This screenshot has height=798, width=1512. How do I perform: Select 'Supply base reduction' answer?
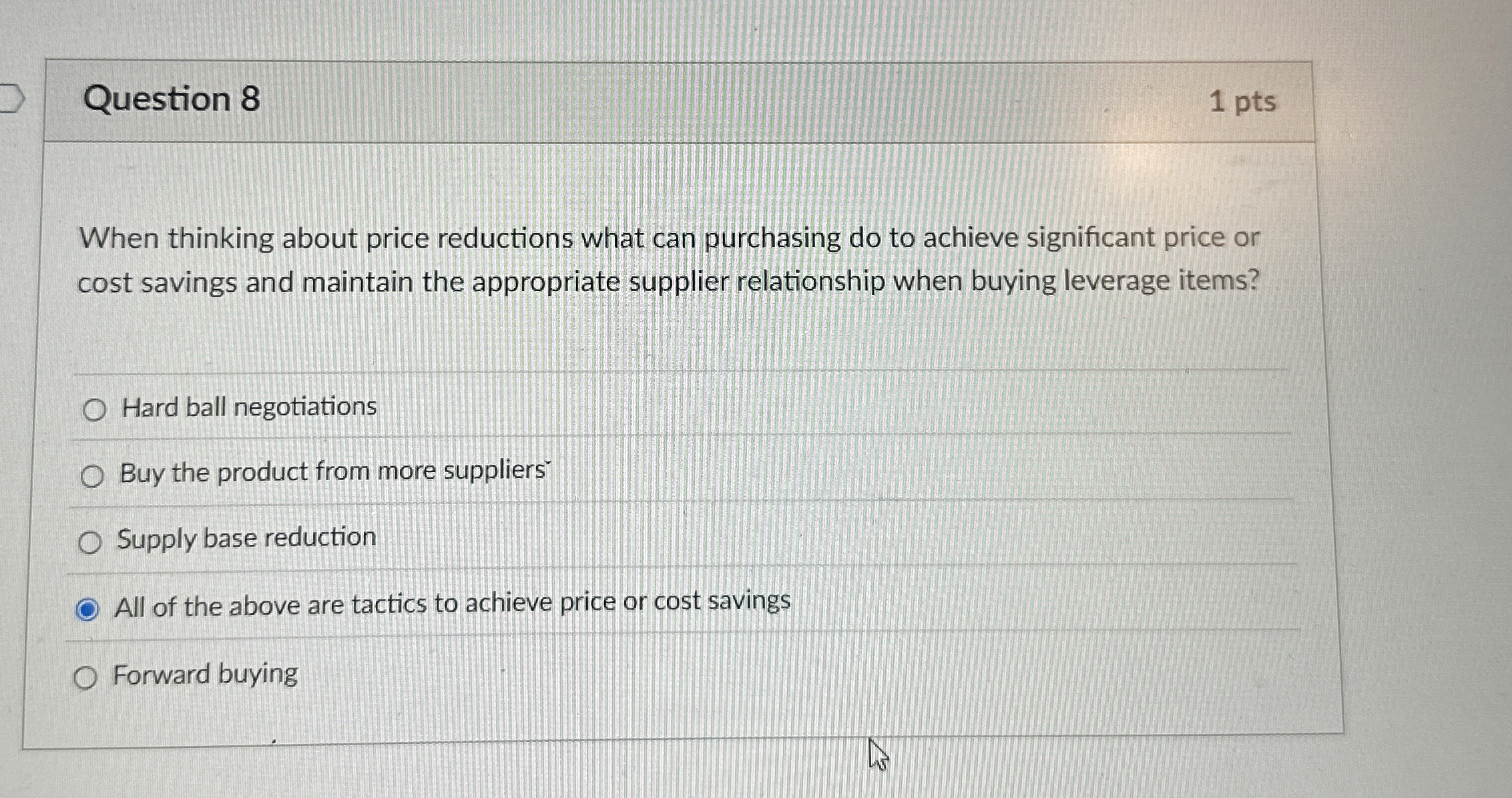(x=91, y=541)
